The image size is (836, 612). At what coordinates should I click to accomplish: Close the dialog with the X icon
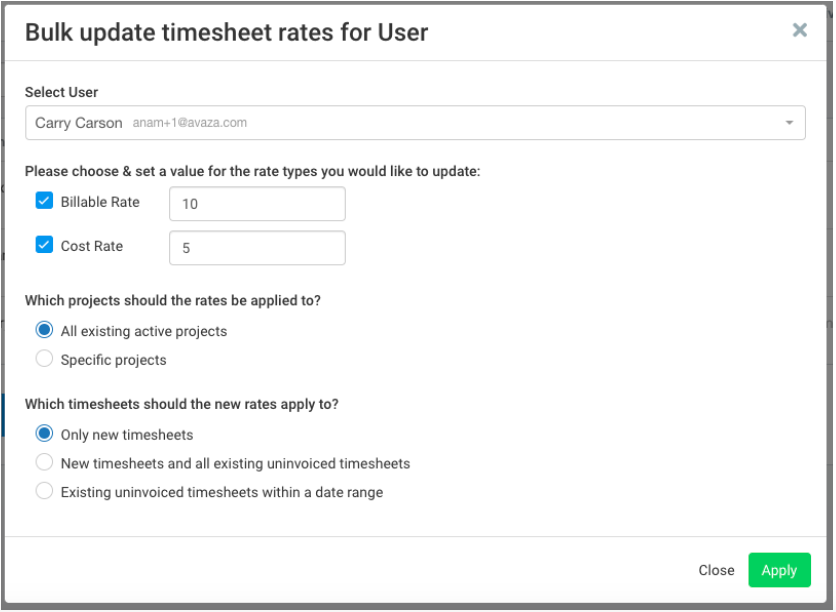point(799,30)
